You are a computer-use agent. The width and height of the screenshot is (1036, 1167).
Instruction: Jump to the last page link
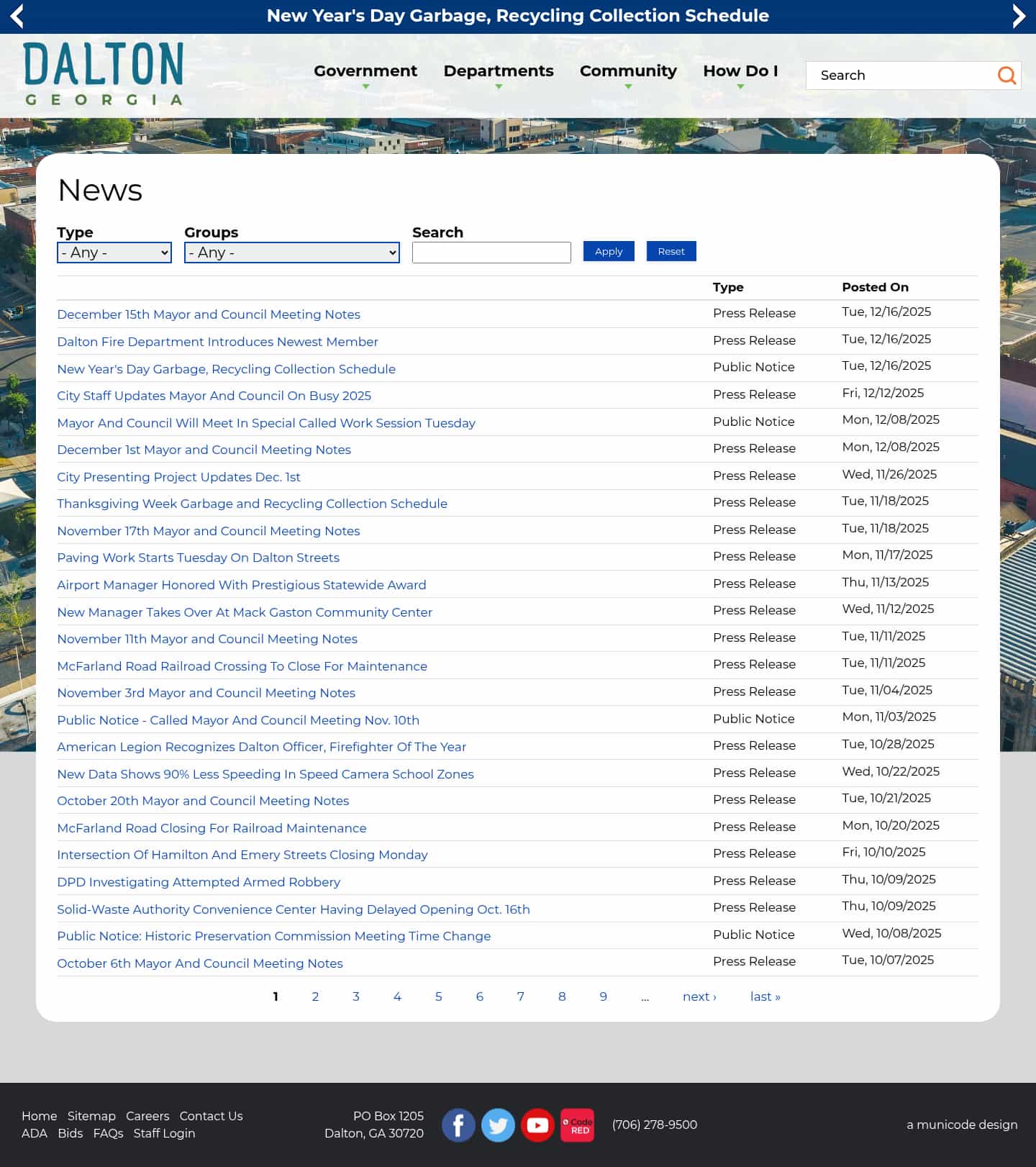(765, 996)
